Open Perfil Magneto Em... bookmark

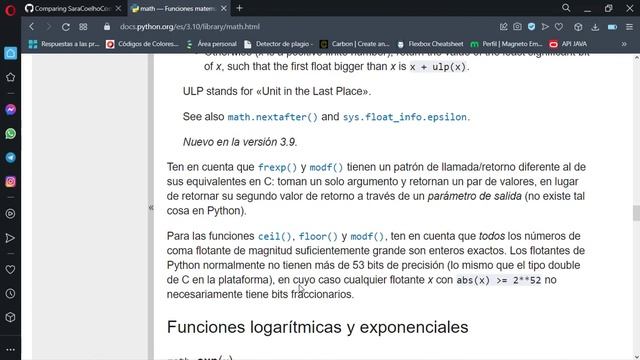point(506,44)
